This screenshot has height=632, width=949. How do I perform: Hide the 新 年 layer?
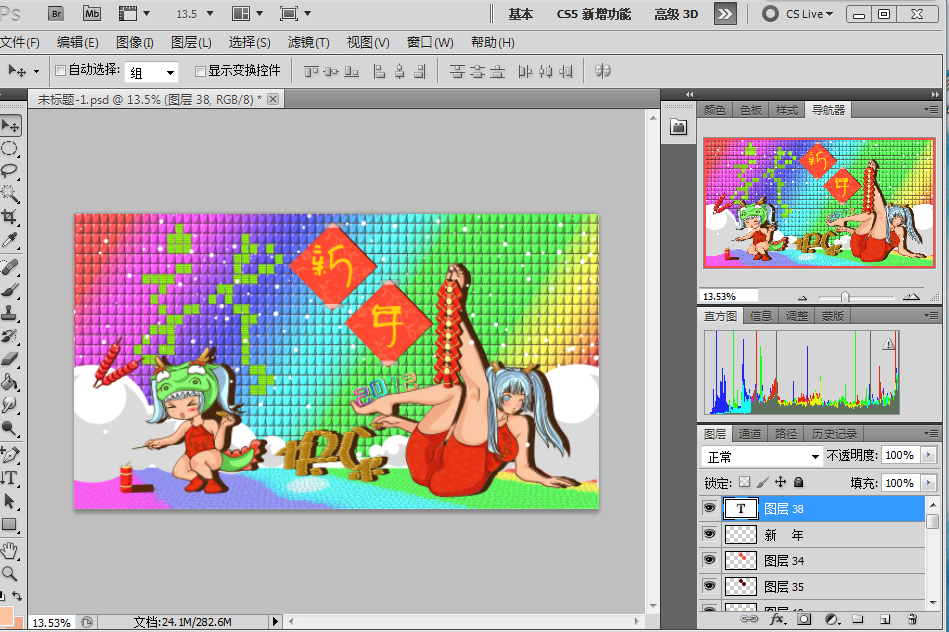point(709,534)
